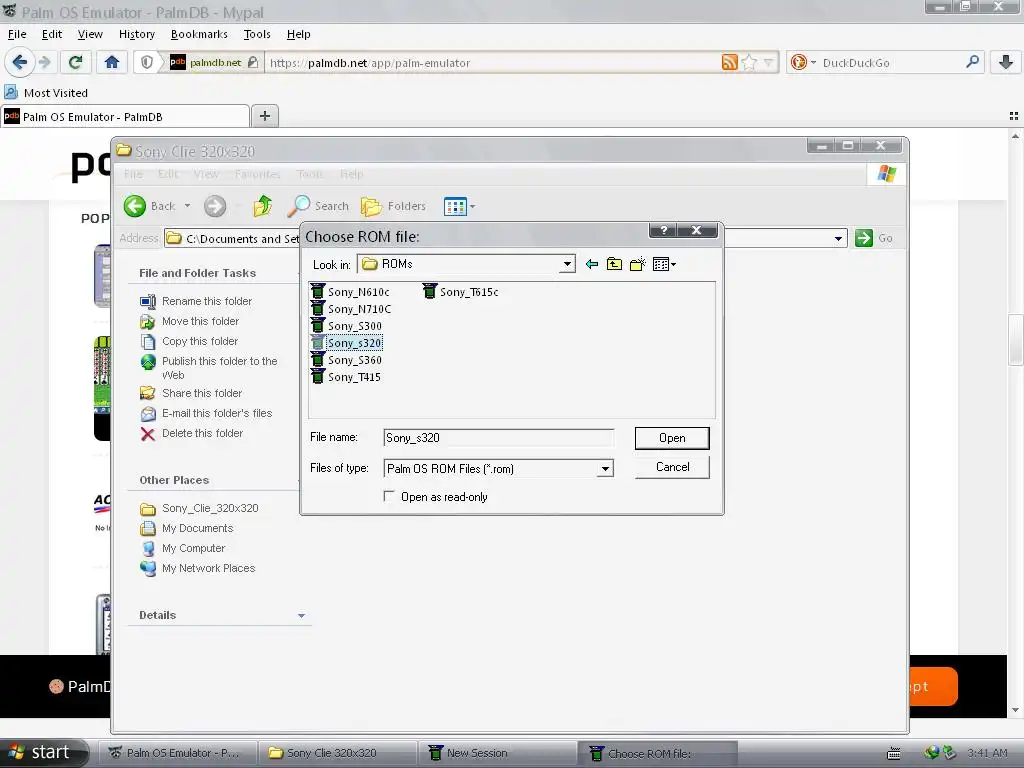Viewport: 1024px width, 768px height.
Task: Expand the Look in ROMs dropdown
Action: pyautogui.click(x=568, y=264)
